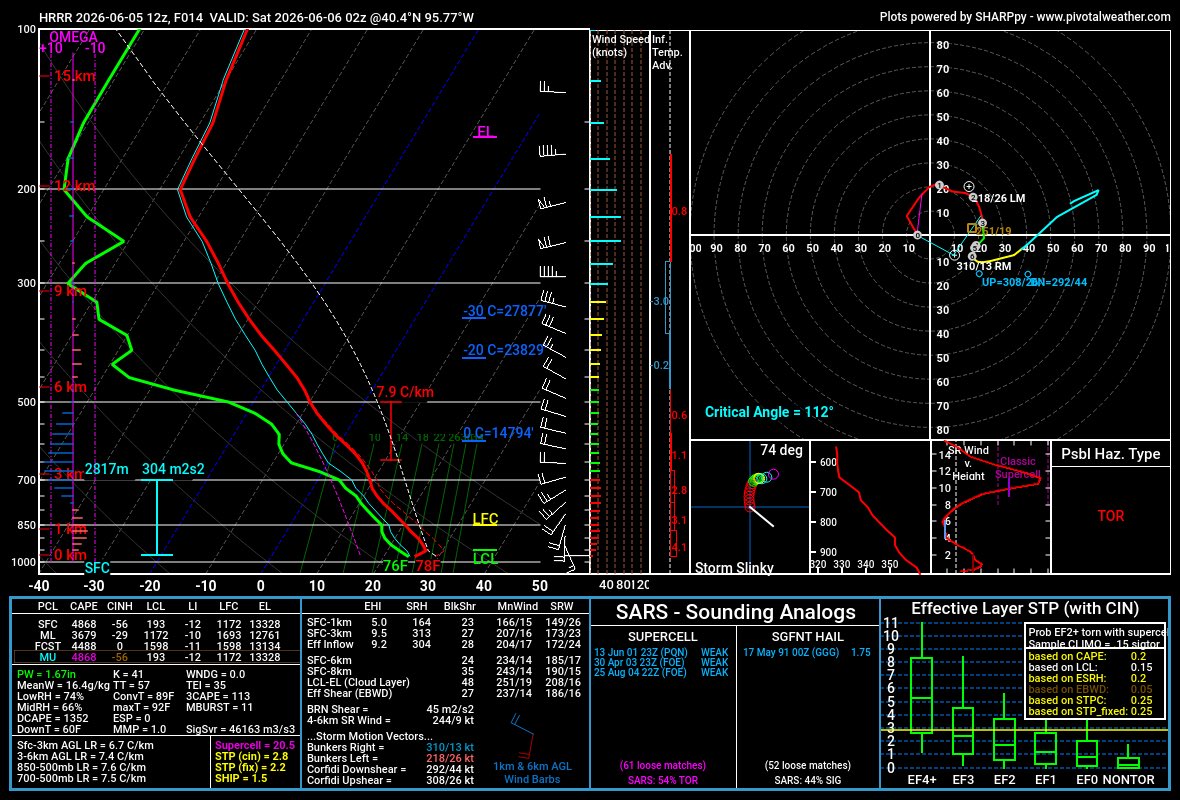Screen dimensions: 1180x800
Task: Click the 'STP (cin) = 2.8' value
Action: (x=251, y=756)
